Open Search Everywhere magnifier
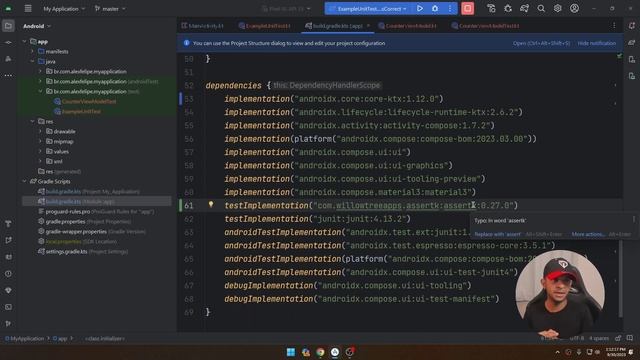The width and height of the screenshot is (640, 360). pyautogui.click(x=541, y=9)
